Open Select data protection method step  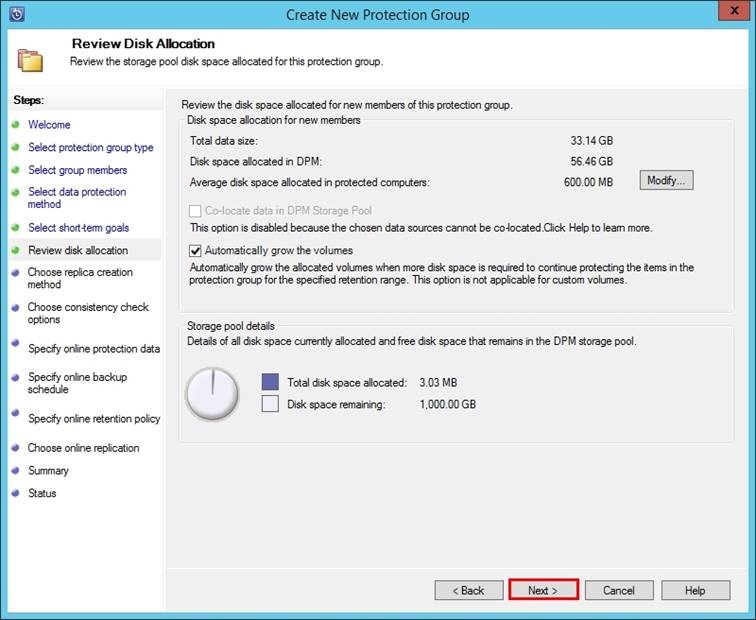[x=77, y=198]
